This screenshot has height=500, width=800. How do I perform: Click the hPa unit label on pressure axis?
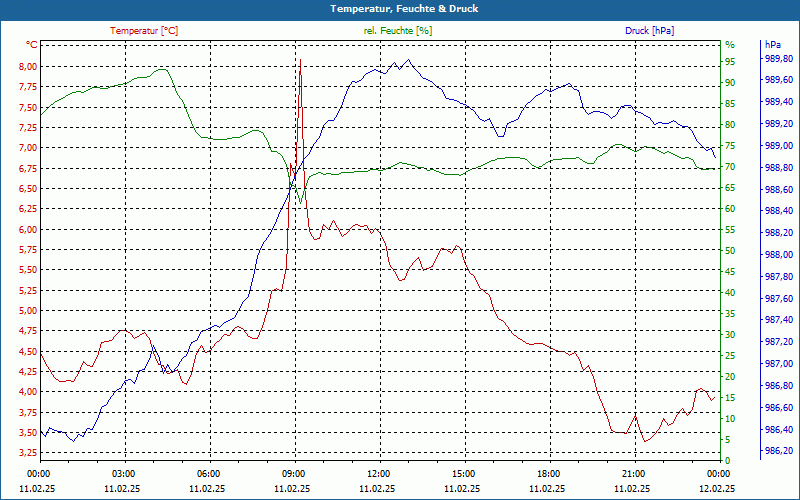773,44
